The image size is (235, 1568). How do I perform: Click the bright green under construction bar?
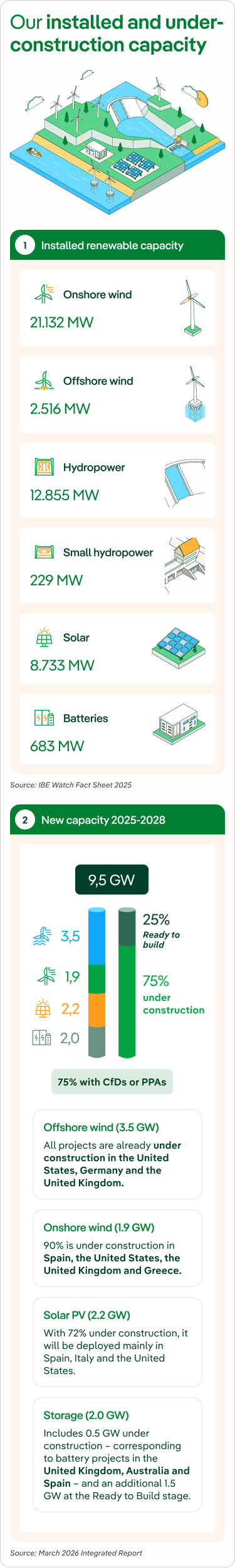(127, 1002)
